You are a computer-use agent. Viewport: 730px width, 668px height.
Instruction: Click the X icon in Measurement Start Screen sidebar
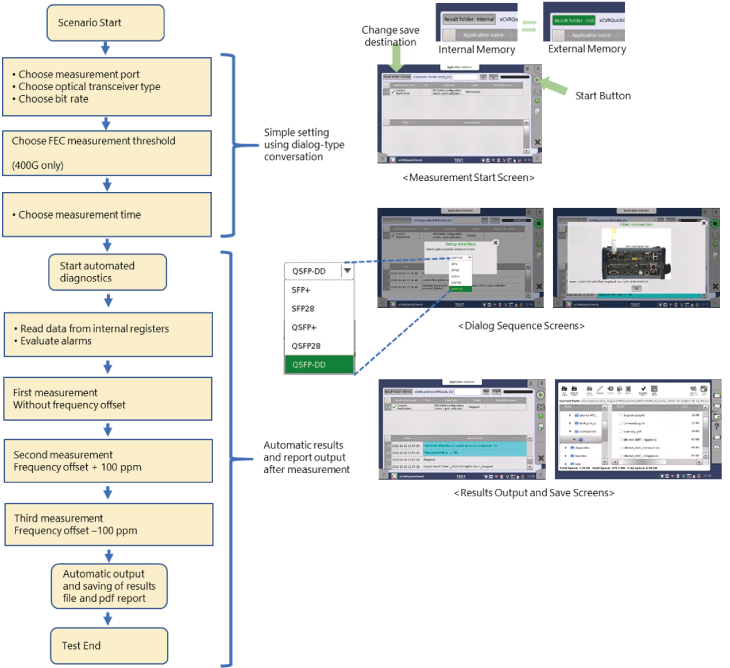click(537, 142)
